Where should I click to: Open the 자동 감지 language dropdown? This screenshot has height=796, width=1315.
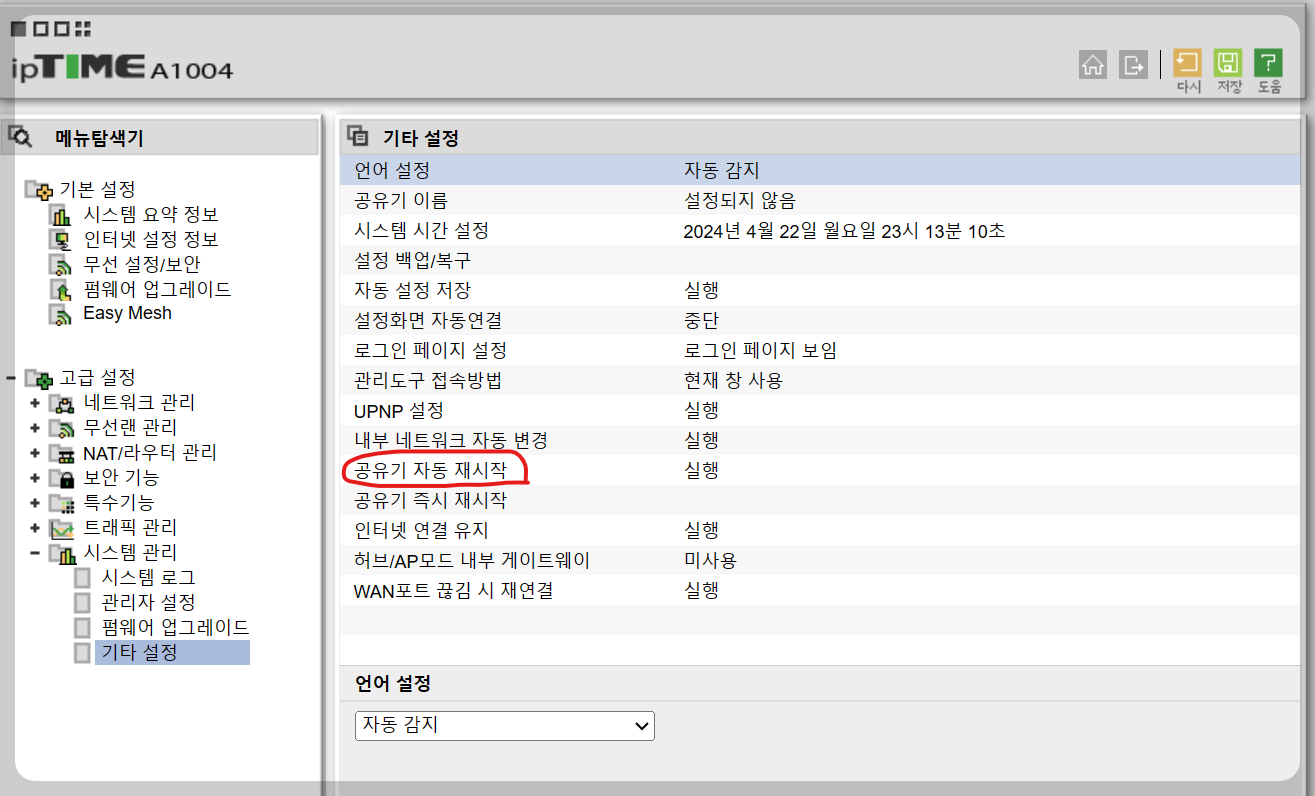[x=505, y=725]
